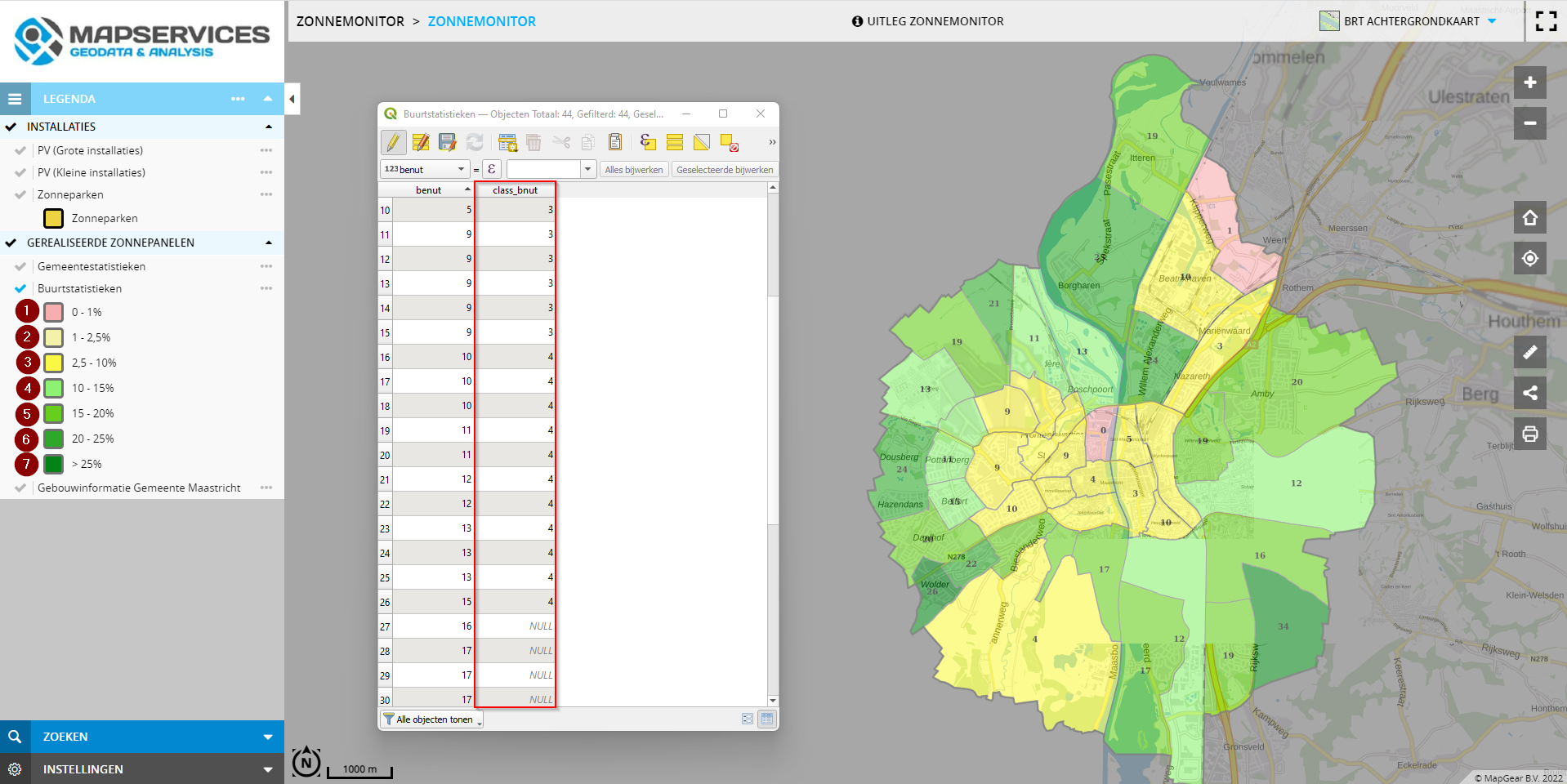Collapse the INSTALLATIES group
1567x784 pixels.
tap(269, 127)
